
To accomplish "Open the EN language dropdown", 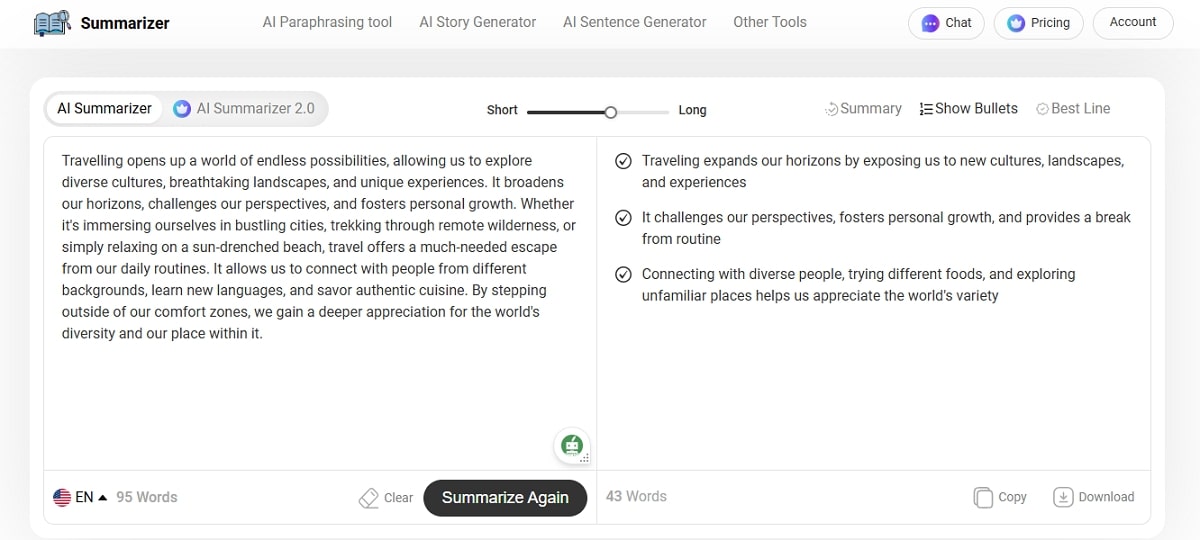I will coord(80,497).
